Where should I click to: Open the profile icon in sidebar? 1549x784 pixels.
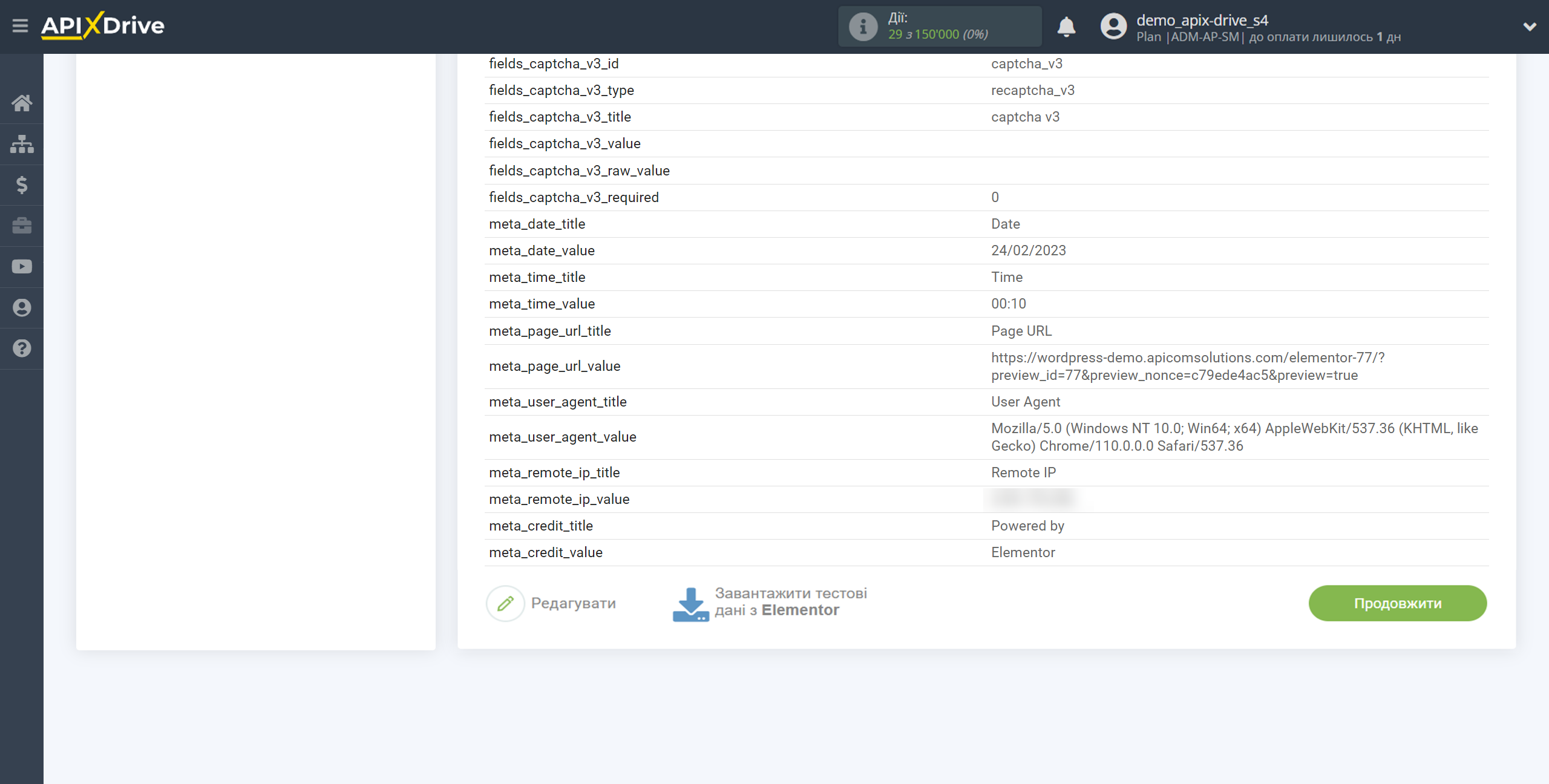pyautogui.click(x=22, y=307)
